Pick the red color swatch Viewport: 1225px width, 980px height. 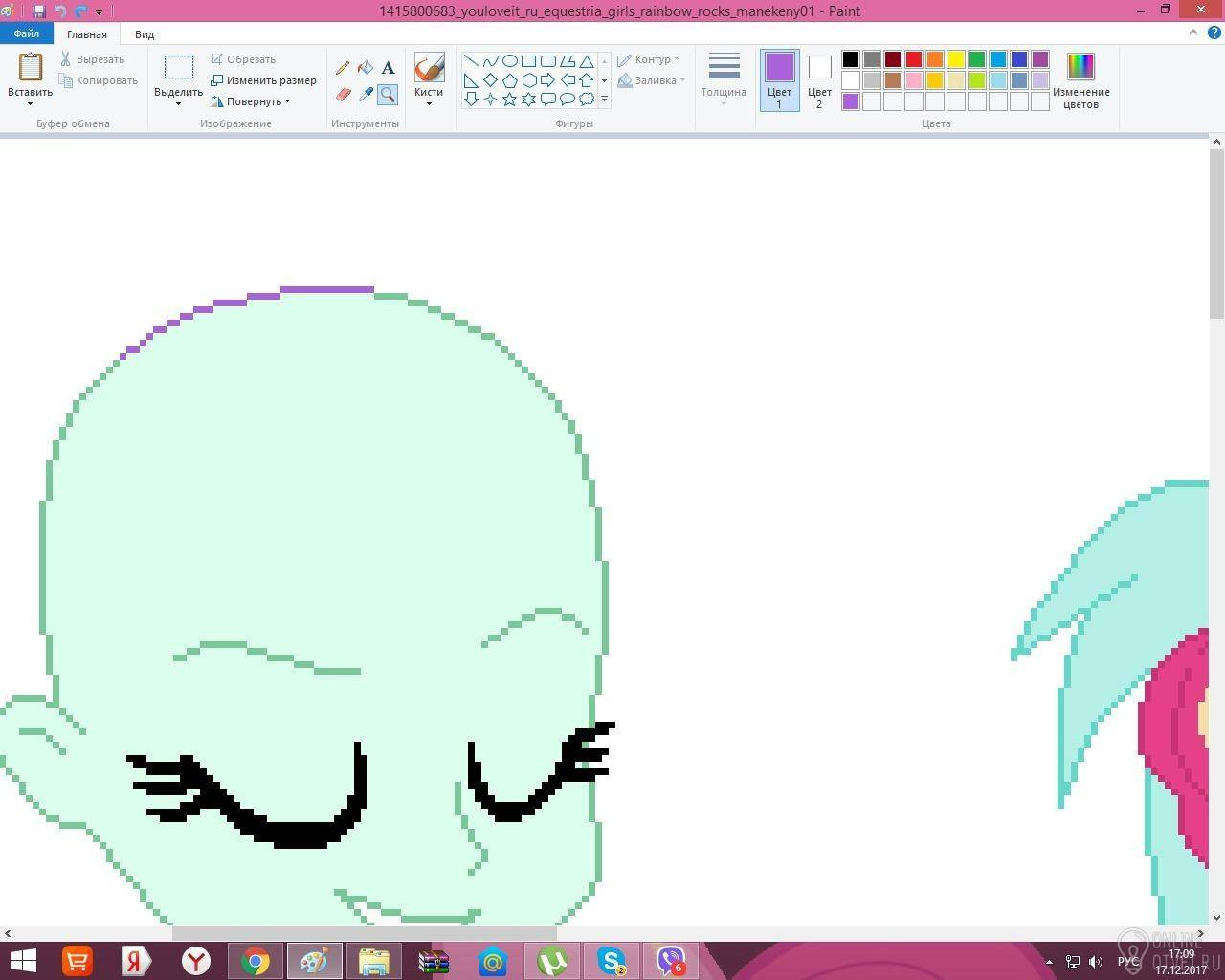pyautogui.click(x=914, y=59)
